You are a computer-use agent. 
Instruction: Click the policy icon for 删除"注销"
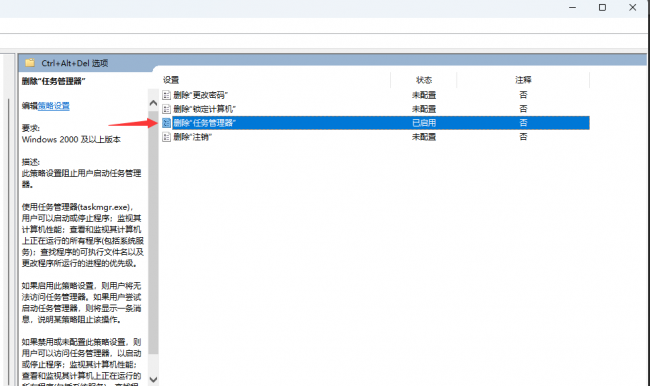point(166,137)
